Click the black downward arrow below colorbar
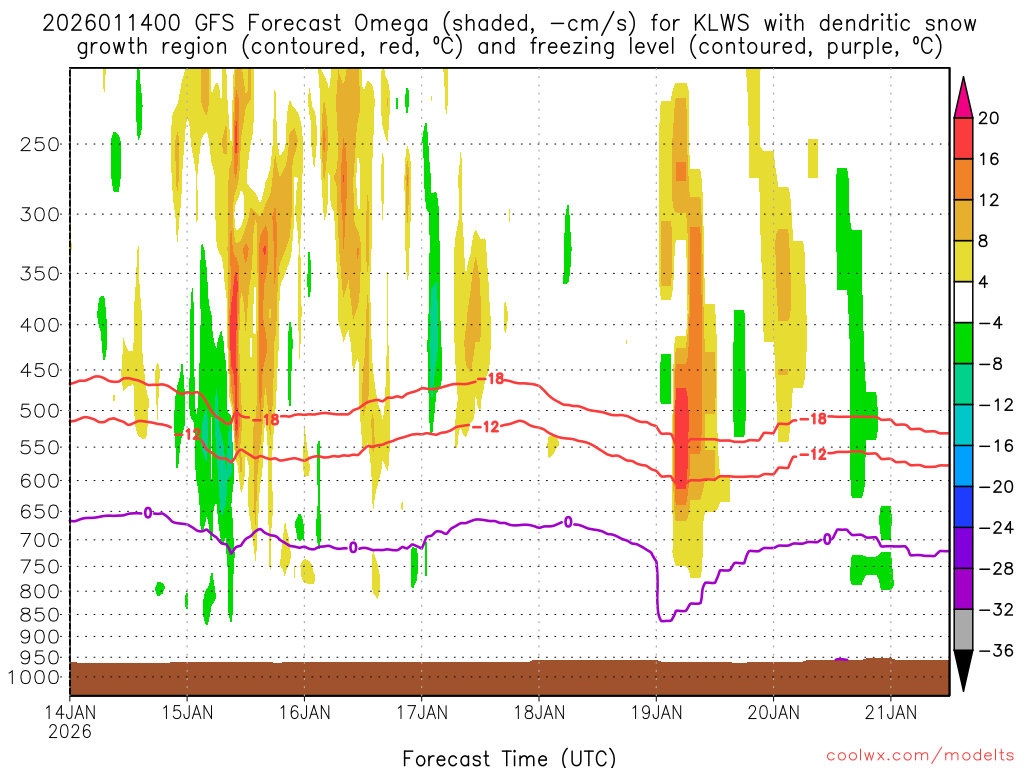Image resolution: width=1024 pixels, height=768 pixels. tap(963, 671)
